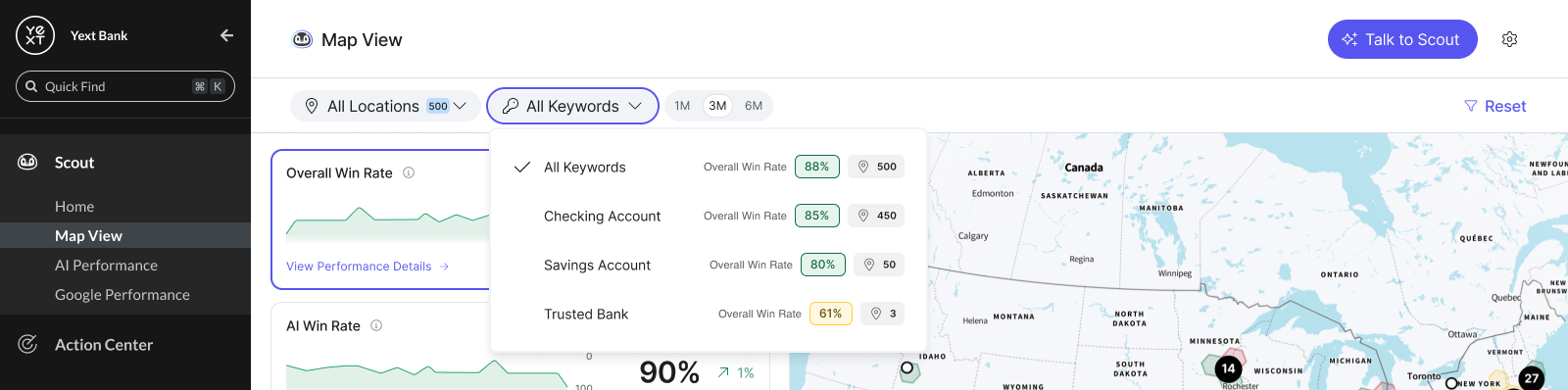Select 3M time range
This screenshot has height=390, width=1568.
[x=717, y=106]
